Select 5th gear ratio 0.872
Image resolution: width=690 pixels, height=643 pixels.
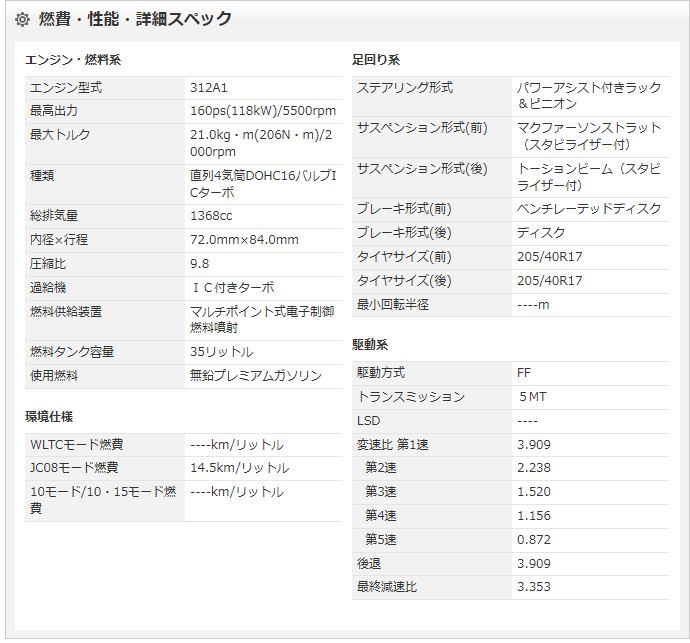point(534,540)
